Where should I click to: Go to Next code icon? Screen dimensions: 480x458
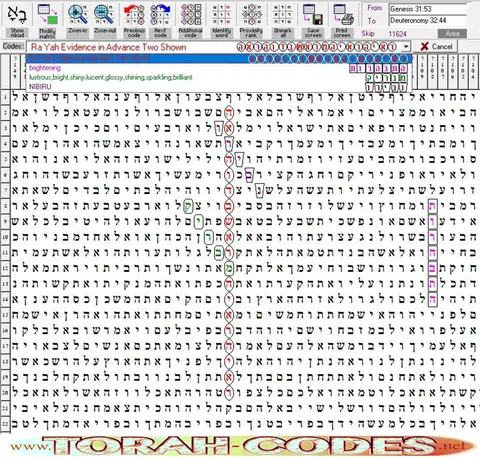(160, 15)
